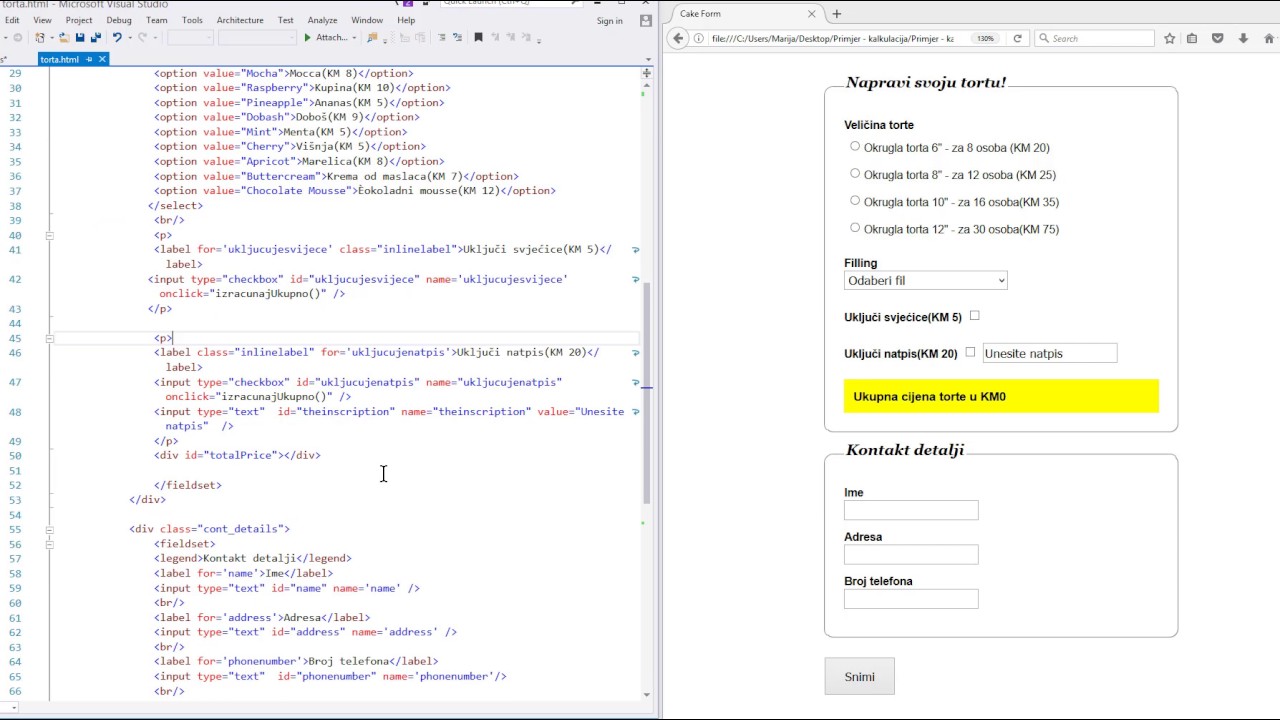The width and height of the screenshot is (1280, 720).
Task: Select Okrugla torta 10" for 16 osoba radio
Action: [x=855, y=200]
